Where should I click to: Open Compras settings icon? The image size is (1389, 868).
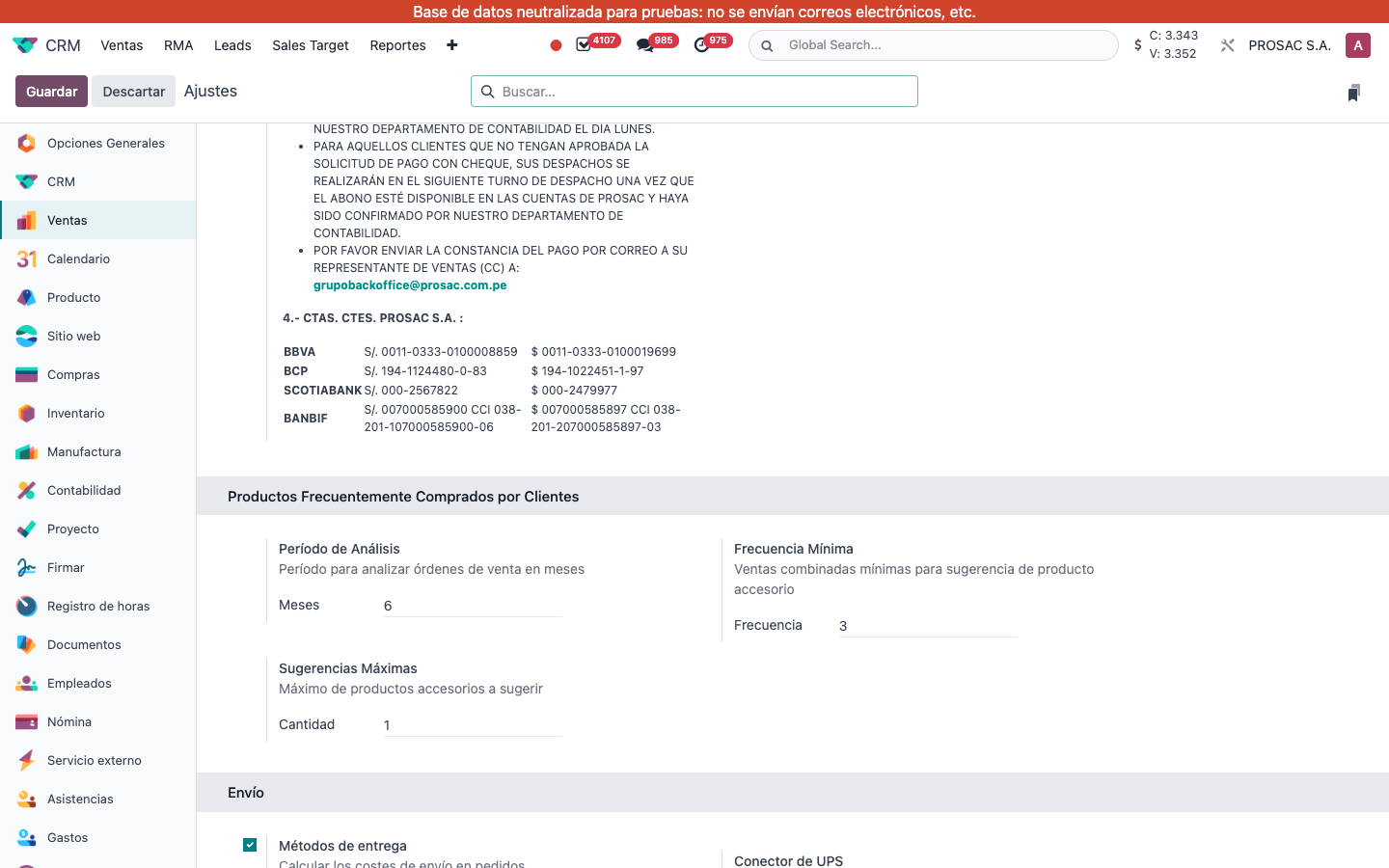(x=27, y=374)
